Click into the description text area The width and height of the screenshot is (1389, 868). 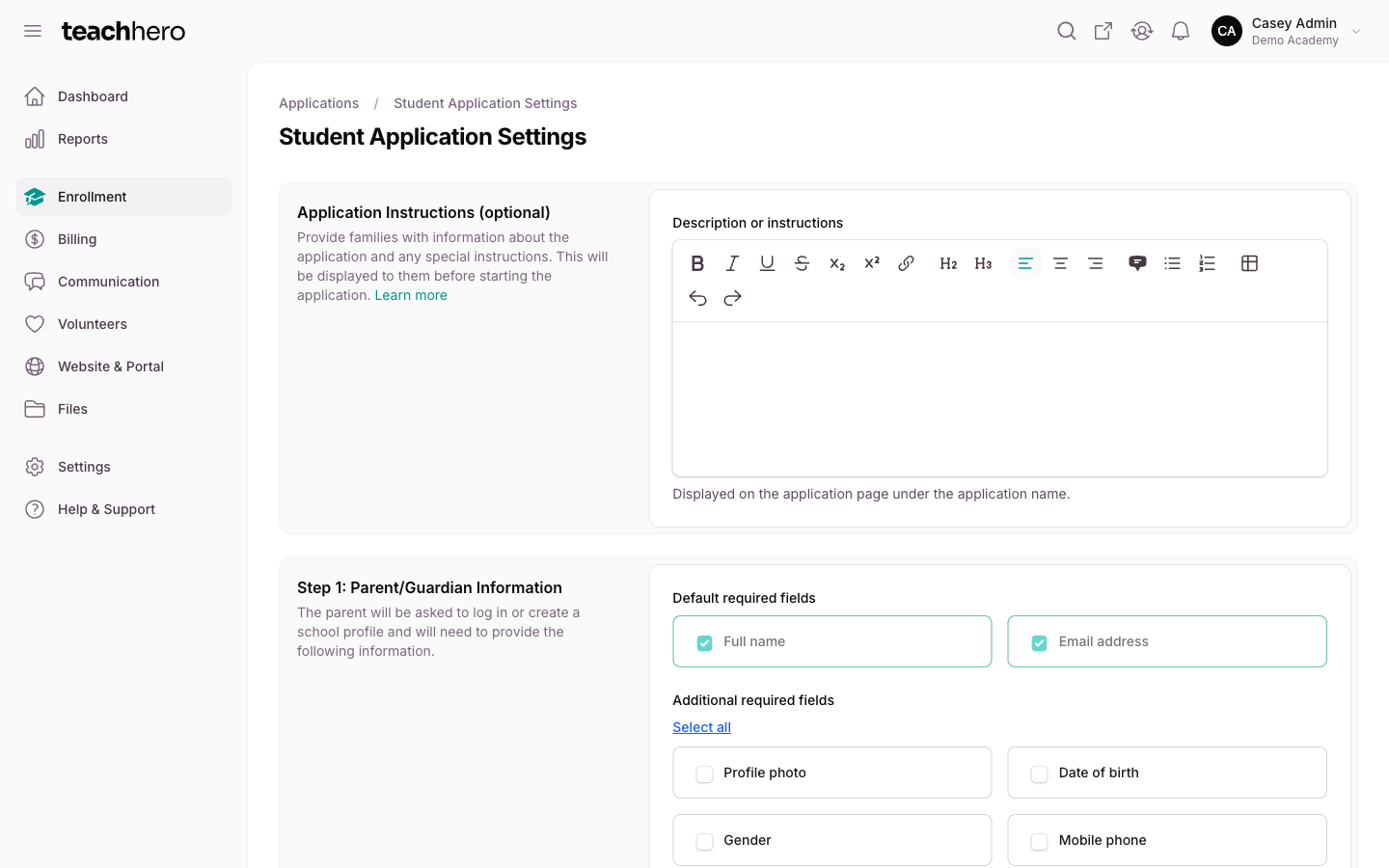[999, 398]
